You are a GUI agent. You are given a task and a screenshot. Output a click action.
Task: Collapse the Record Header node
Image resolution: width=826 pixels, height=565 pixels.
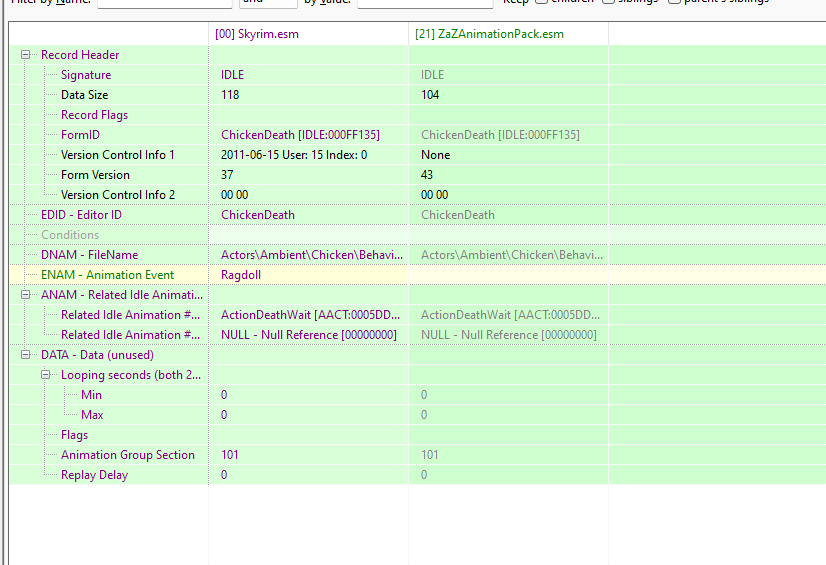[25, 55]
